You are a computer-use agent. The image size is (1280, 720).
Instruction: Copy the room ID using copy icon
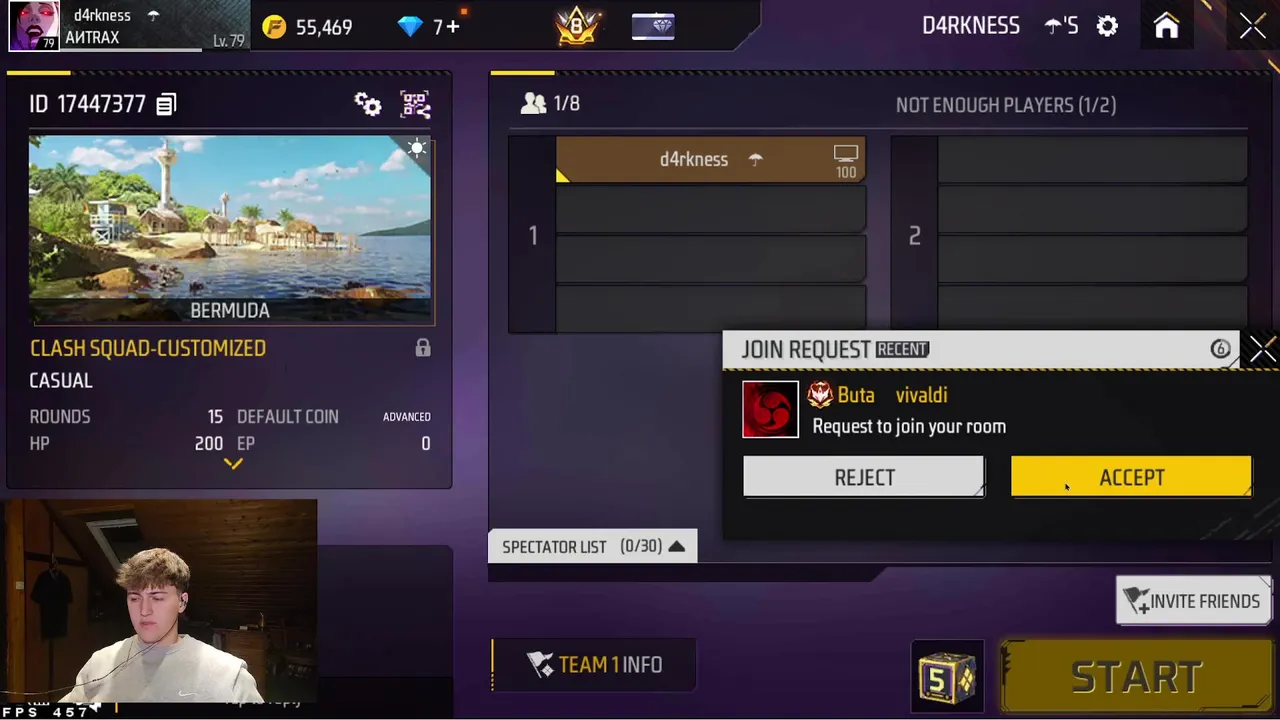[x=166, y=104]
